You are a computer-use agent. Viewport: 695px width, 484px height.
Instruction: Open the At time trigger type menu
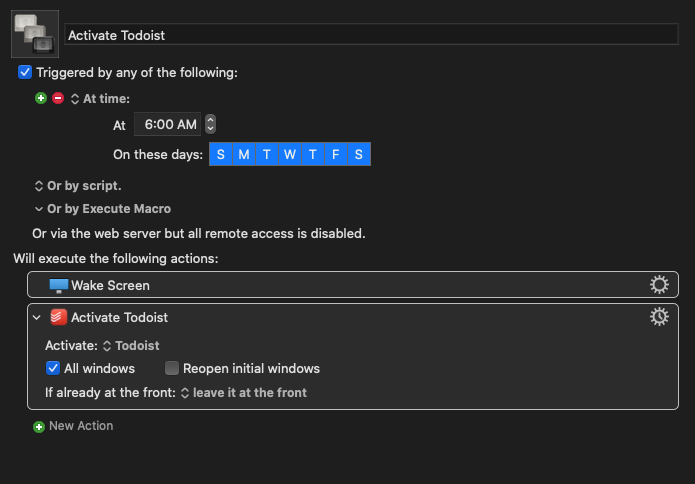point(100,98)
